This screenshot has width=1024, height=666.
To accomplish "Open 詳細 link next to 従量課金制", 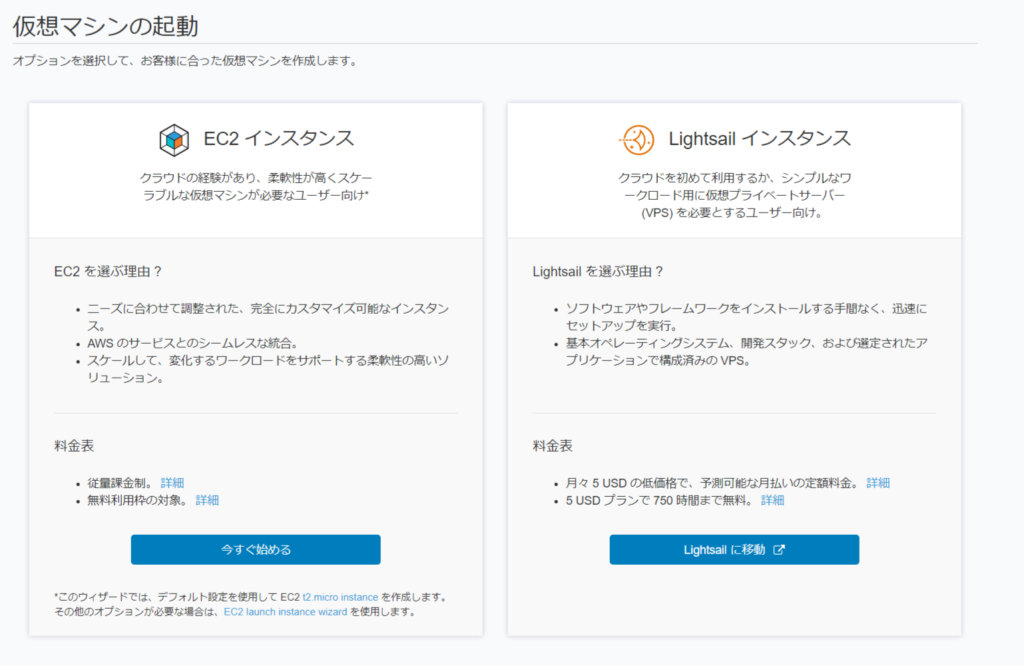I will pos(172,483).
